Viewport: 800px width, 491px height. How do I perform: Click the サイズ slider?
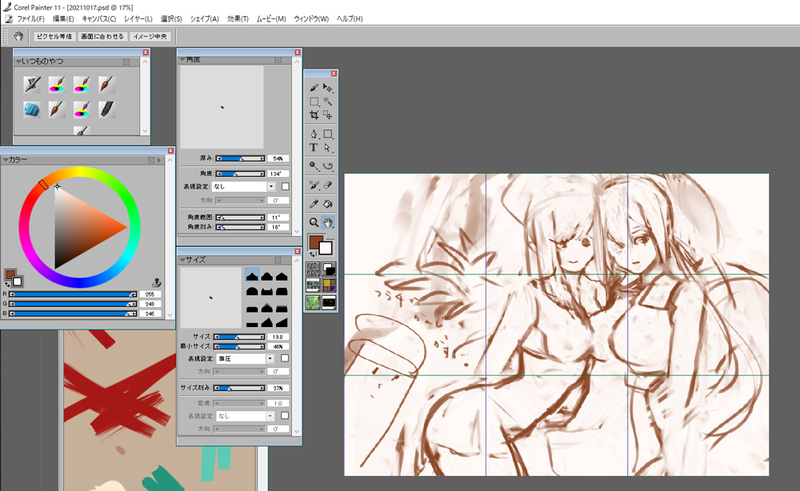(239, 337)
